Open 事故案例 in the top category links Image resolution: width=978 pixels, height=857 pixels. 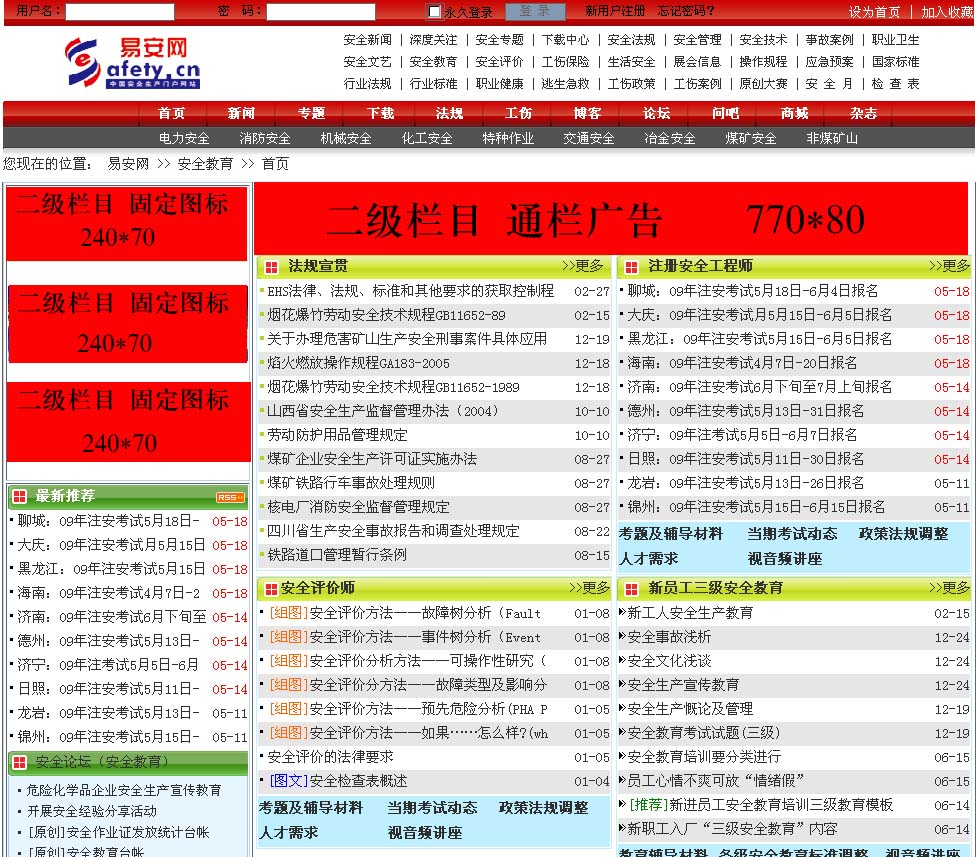point(830,40)
